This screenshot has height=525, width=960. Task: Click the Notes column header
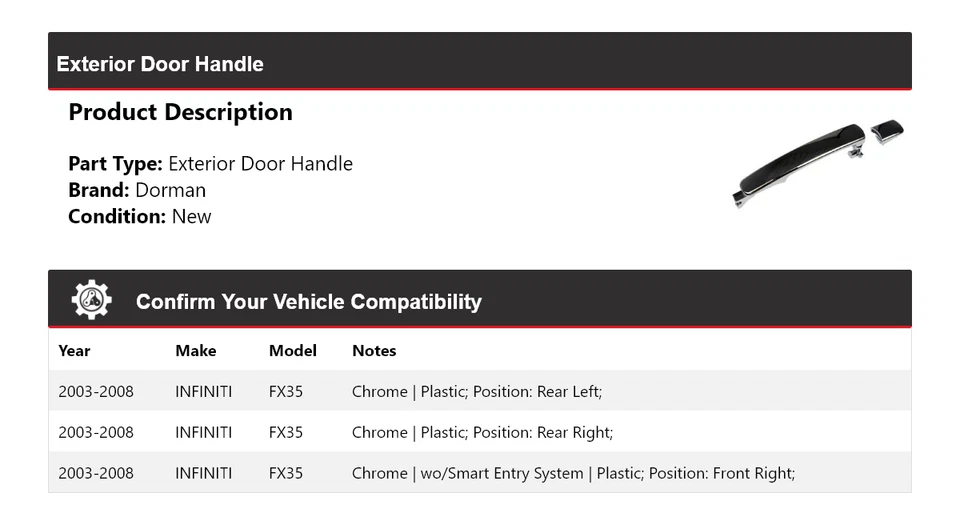[x=374, y=351]
